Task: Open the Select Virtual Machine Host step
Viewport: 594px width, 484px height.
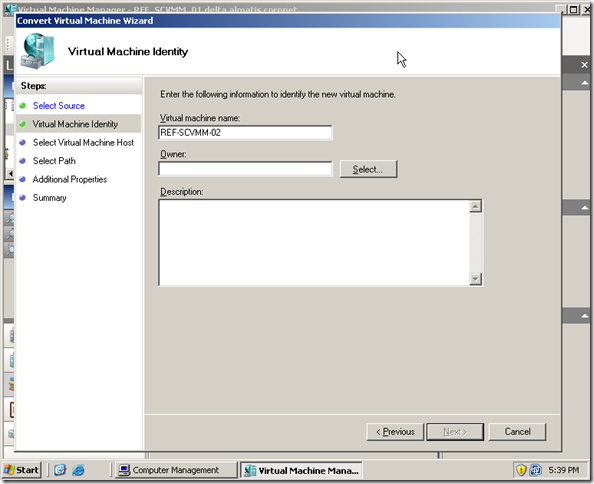Action: click(x=83, y=142)
